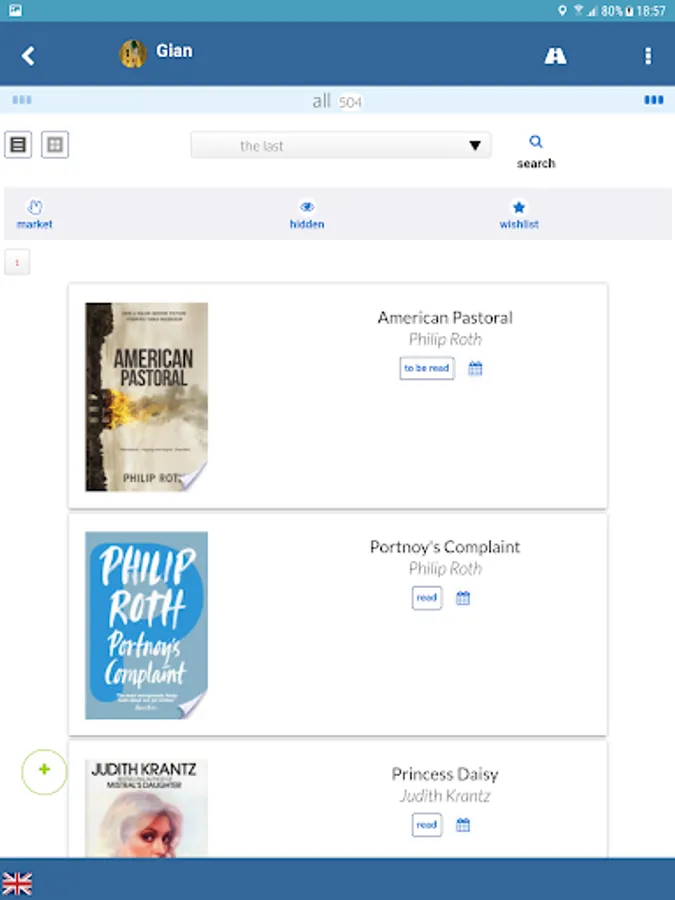This screenshot has width=675, height=900.
Task: Switch to grid view layout
Action: coord(55,145)
